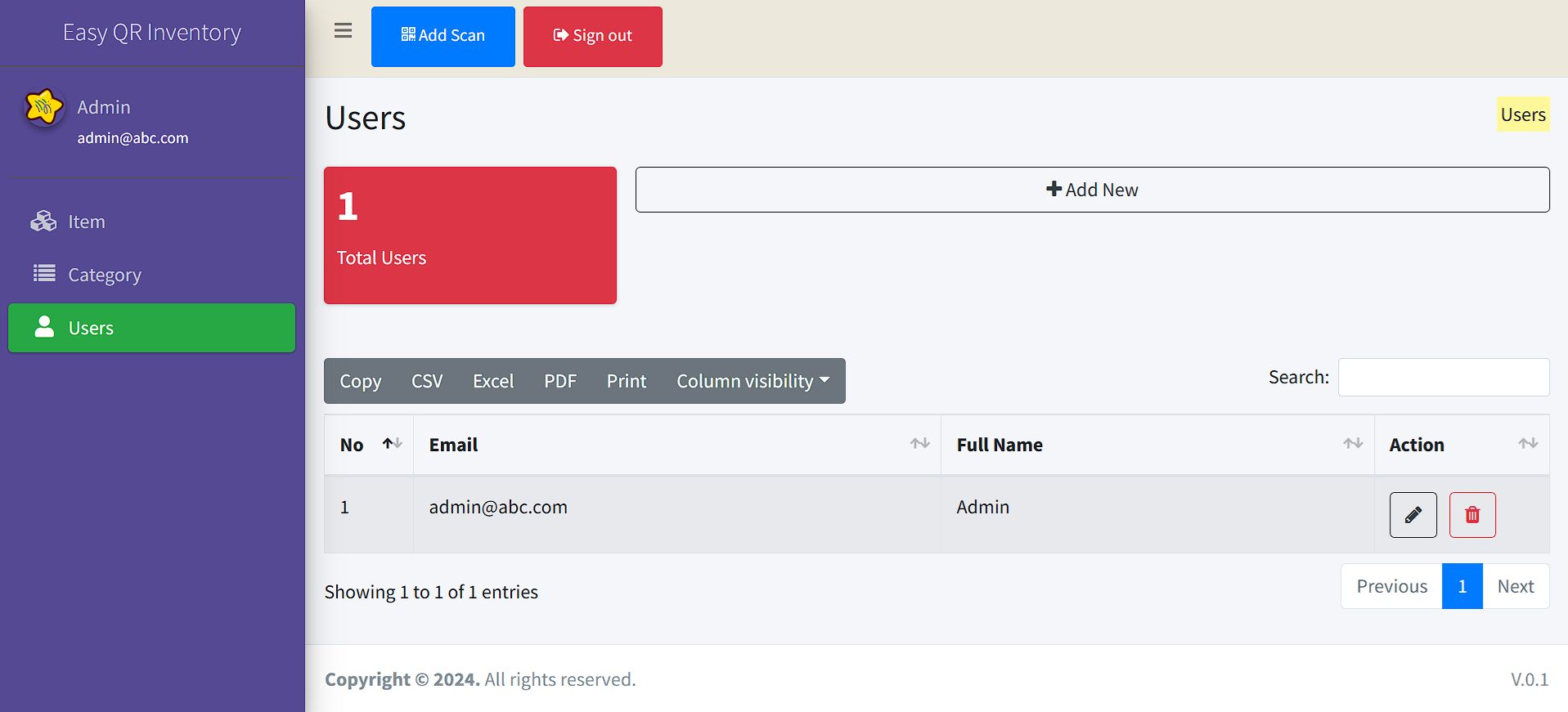Sort by the Email column arrows
The width and height of the screenshot is (1568, 712).
coord(919,444)
